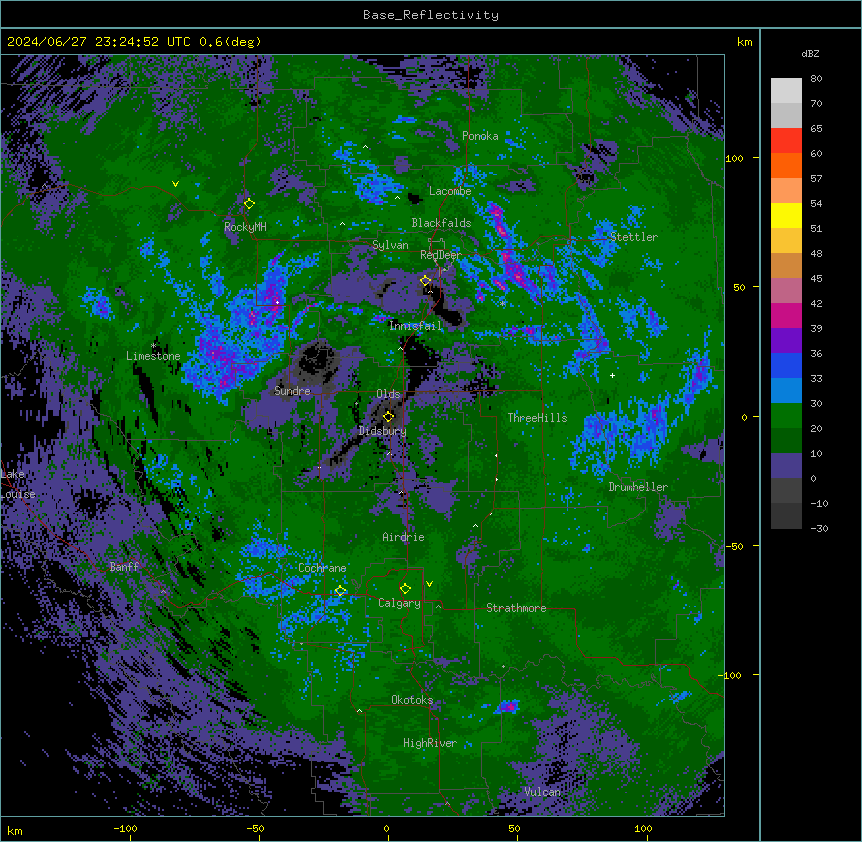862x842 pixels.
Task: Click the Ponoka label
Action: tap(480, 136)
